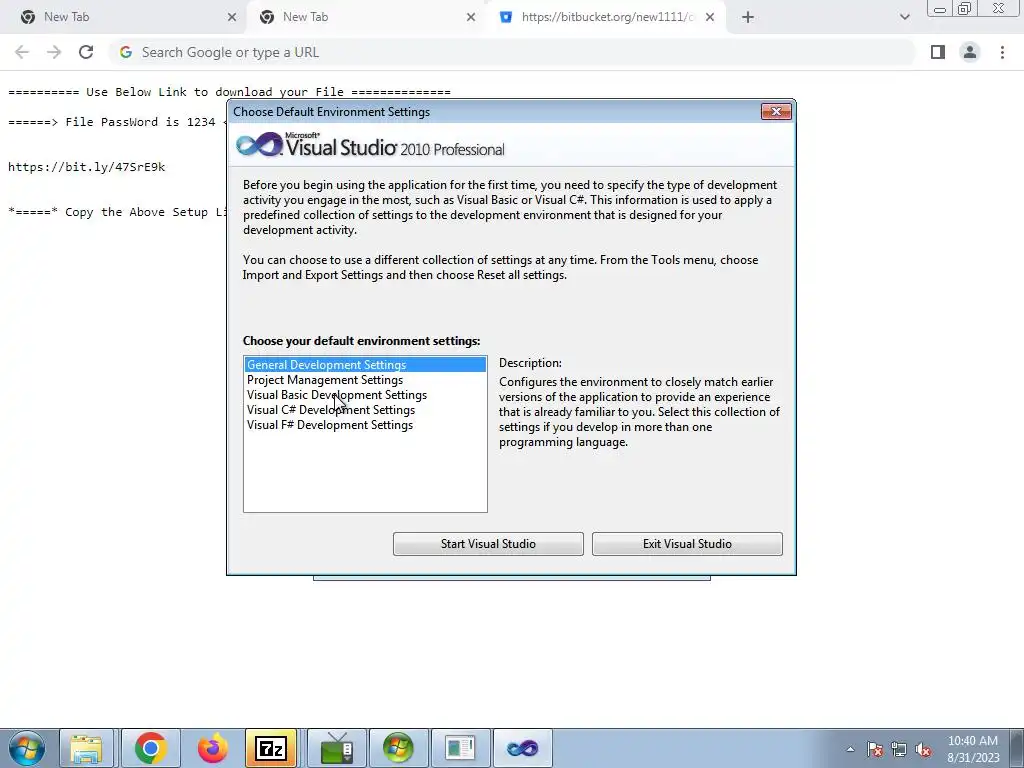1024x768 pixels.
Task: Open the document window taskbar item
Action: (x=460, y=748)
